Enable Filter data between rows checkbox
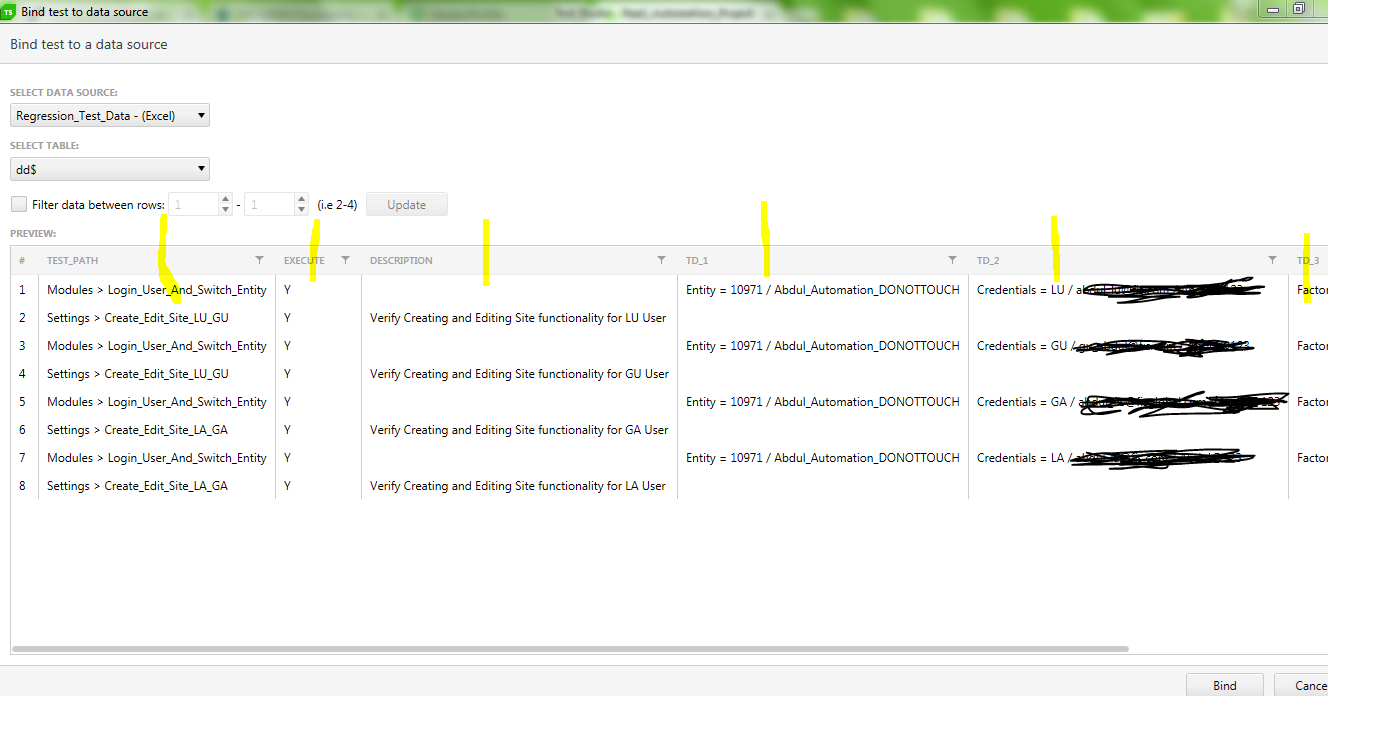The width and height of the screenshot is (1394, 750). (x=19, y=204)
